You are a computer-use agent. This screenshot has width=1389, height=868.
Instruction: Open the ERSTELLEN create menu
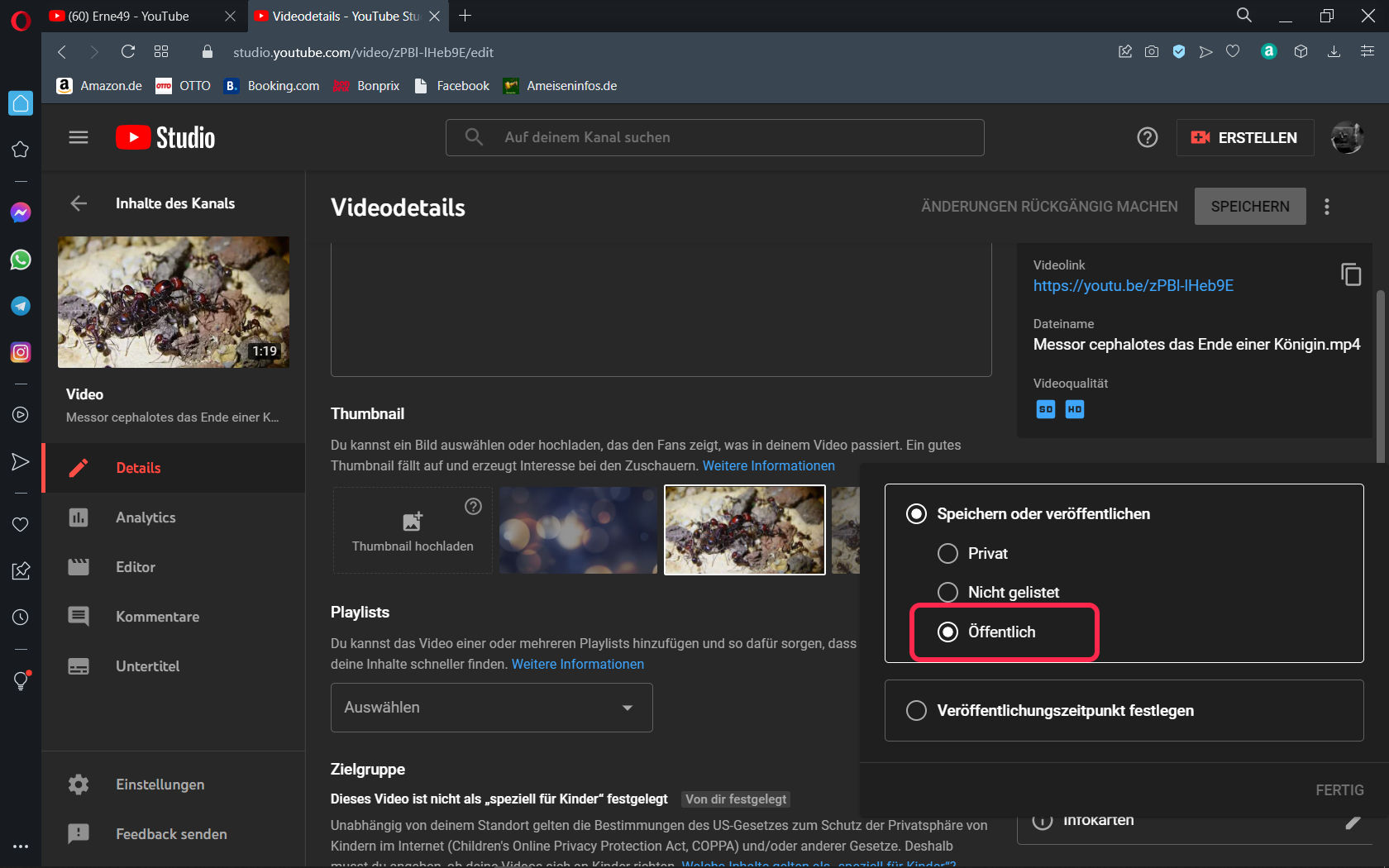click(x=1244, y=137)
